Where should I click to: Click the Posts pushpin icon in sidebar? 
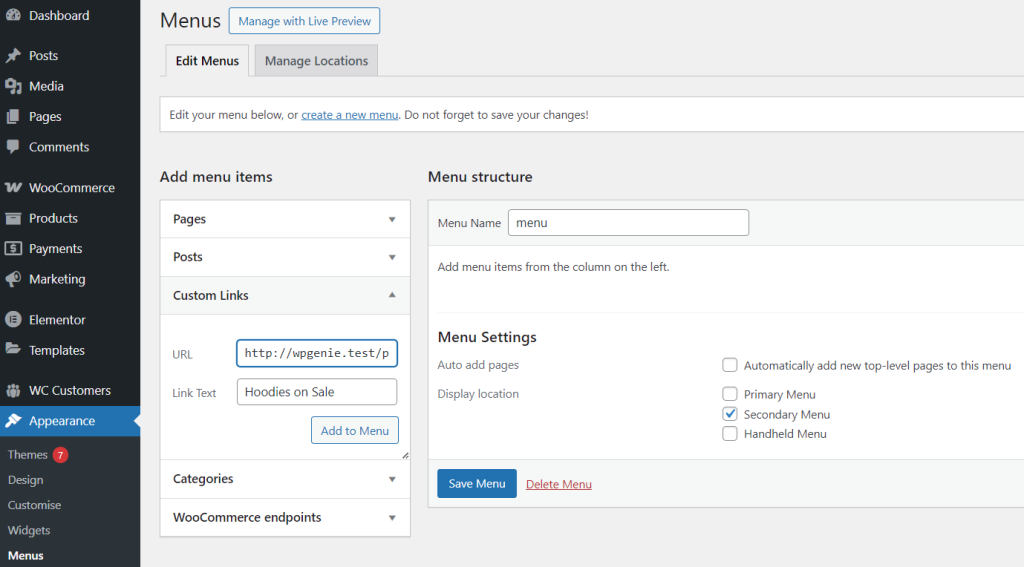tap(13, 56)
